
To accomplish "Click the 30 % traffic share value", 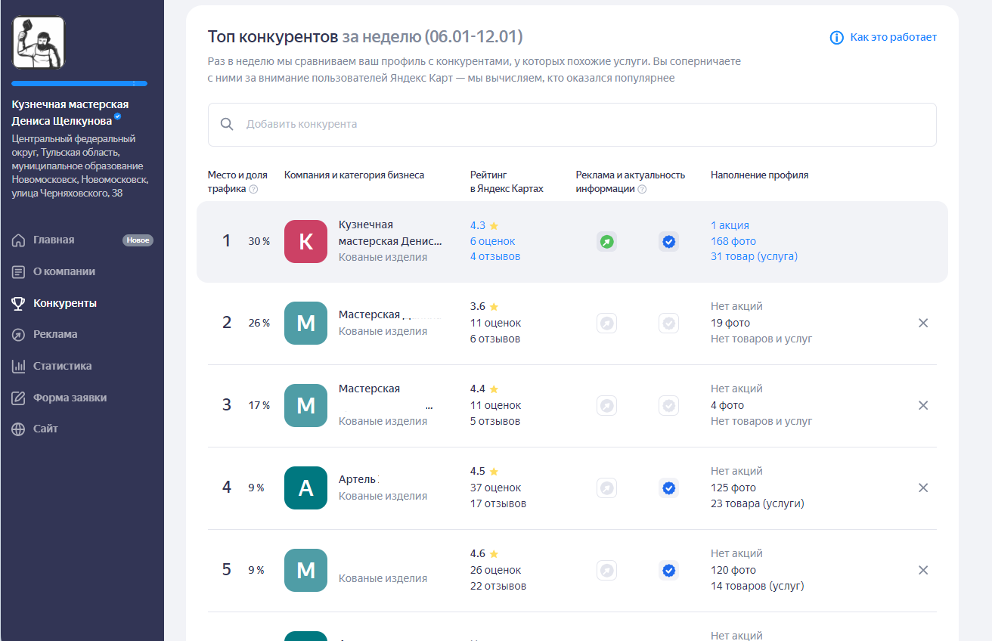I will [259, 241].
